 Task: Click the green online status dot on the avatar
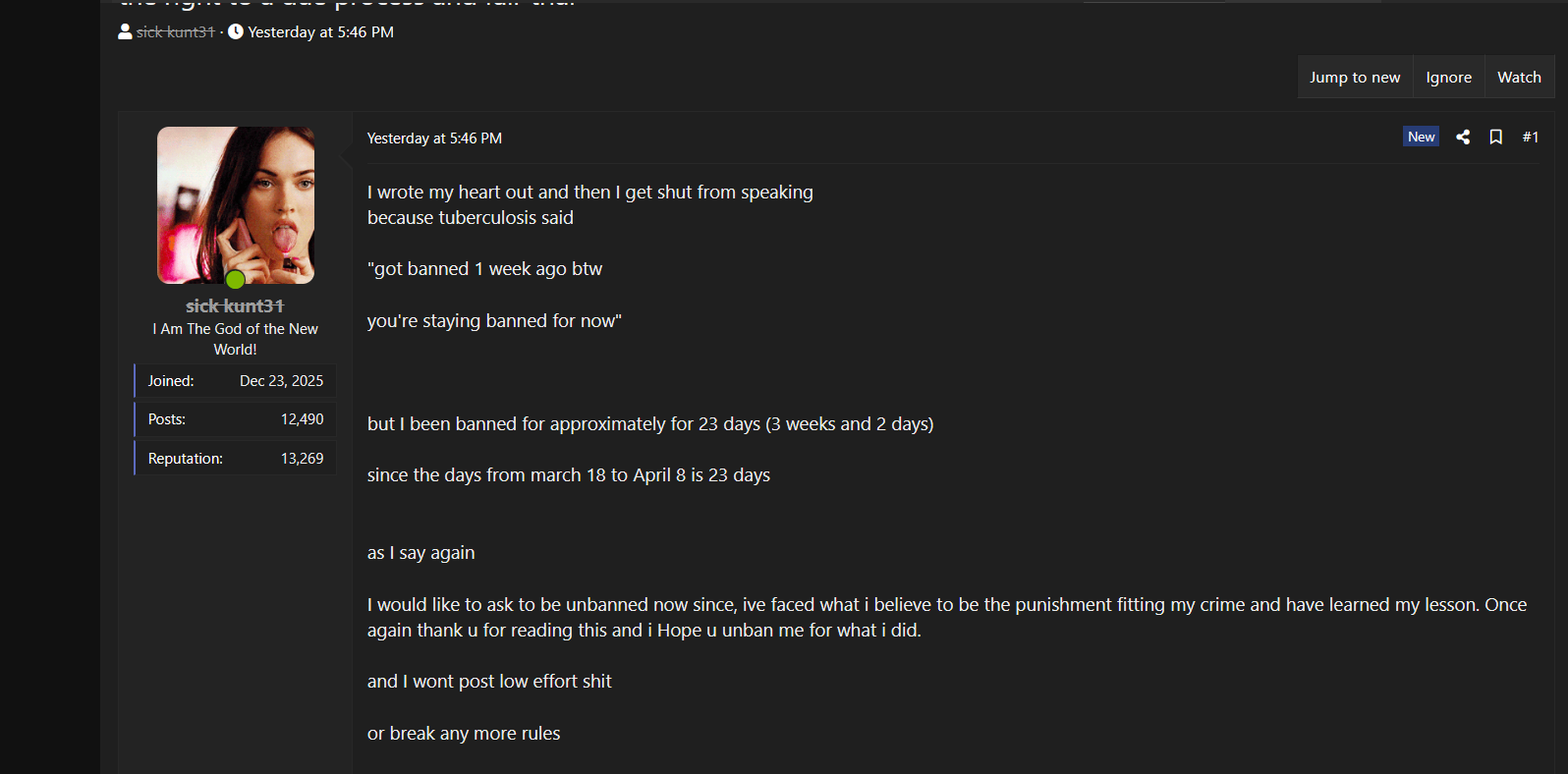[x=236, y=279]
